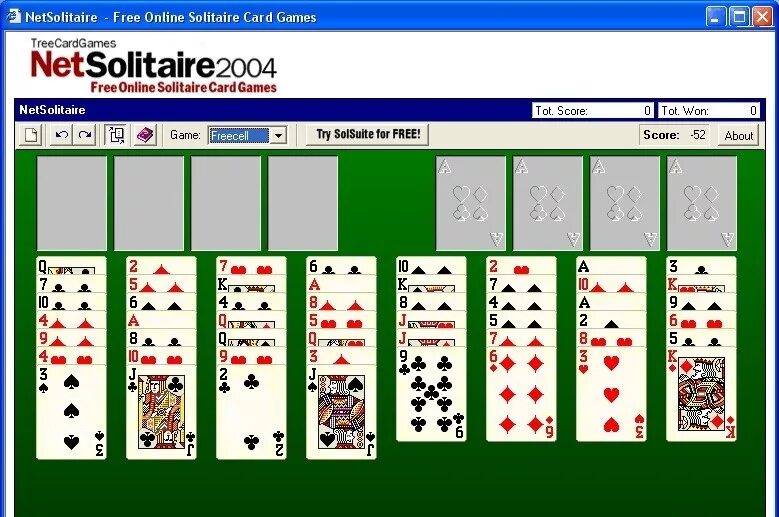The width and height of the screenshot is (779, 517).
Task: Select the two of clubs card
Action: click(251, 412)
